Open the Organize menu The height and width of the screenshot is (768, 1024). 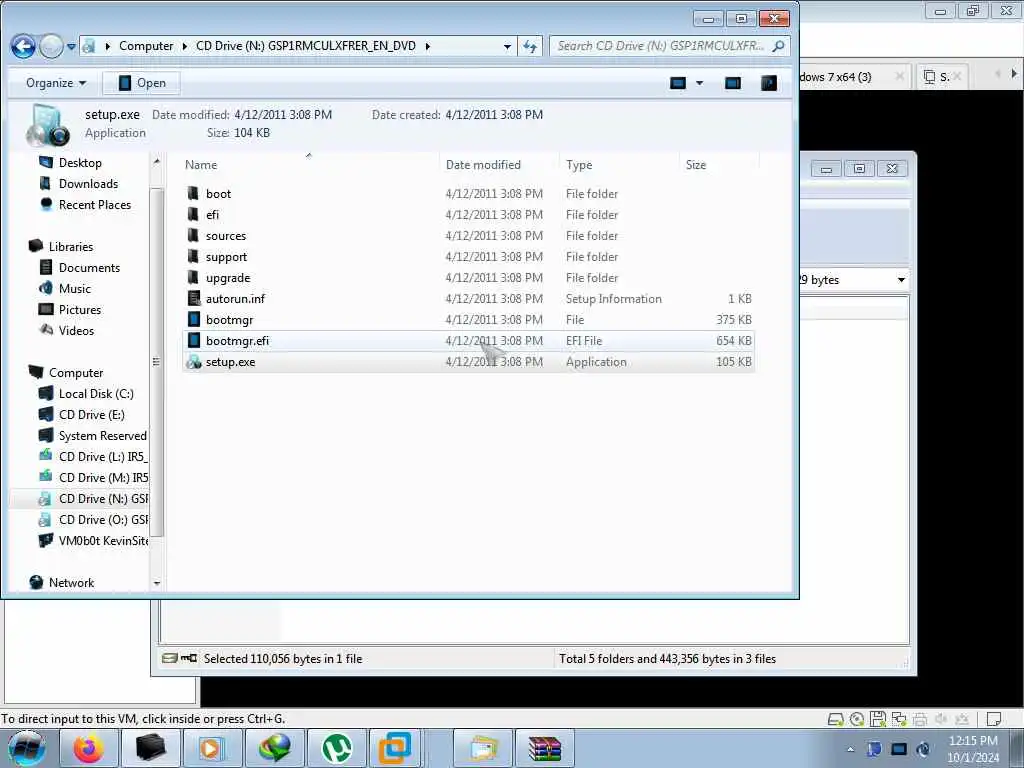56,83
